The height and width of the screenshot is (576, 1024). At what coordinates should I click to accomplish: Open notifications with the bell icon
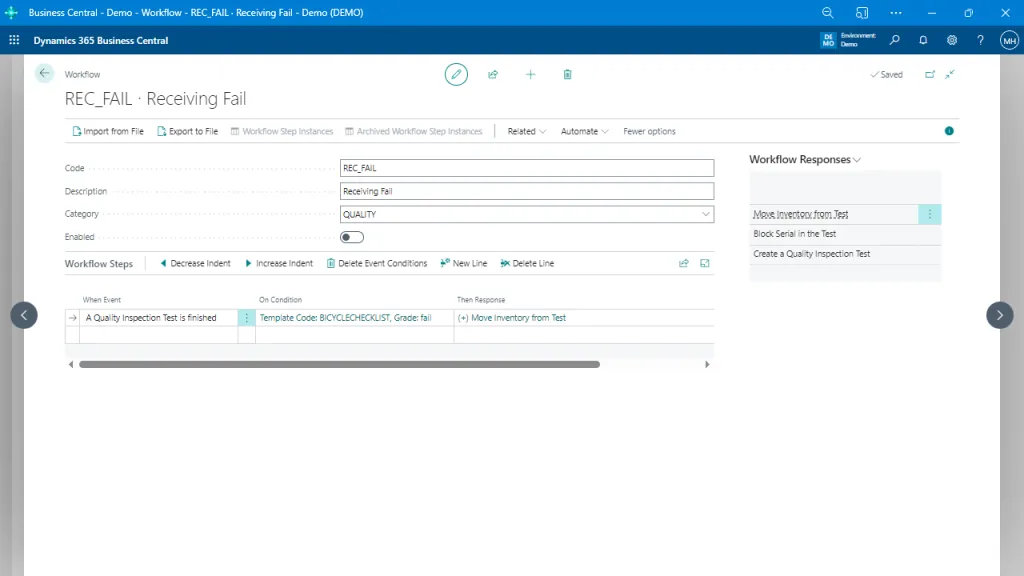click(x=922, y=40)
